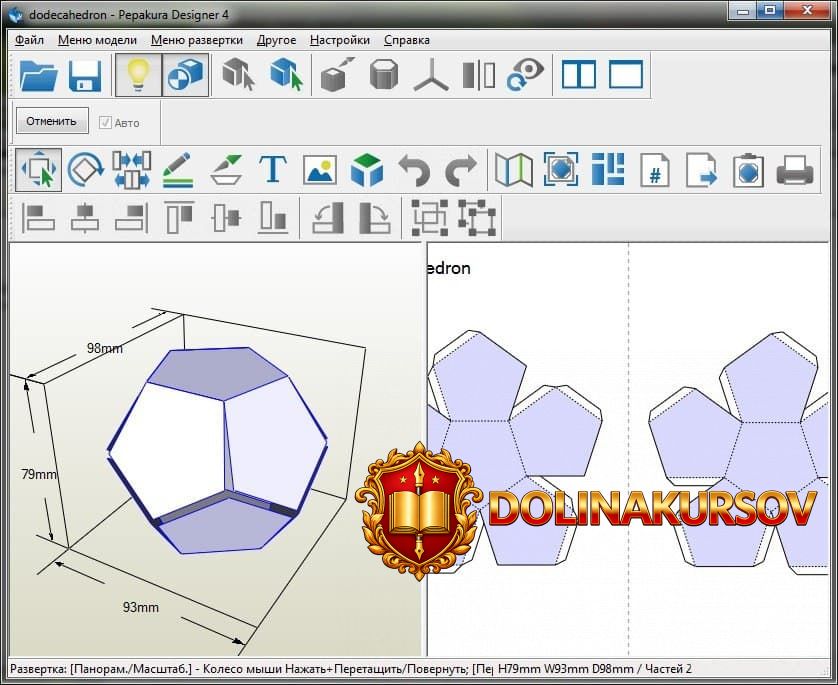Open the Настройки menu
The image size is (838, 685).
click(339, 40)
